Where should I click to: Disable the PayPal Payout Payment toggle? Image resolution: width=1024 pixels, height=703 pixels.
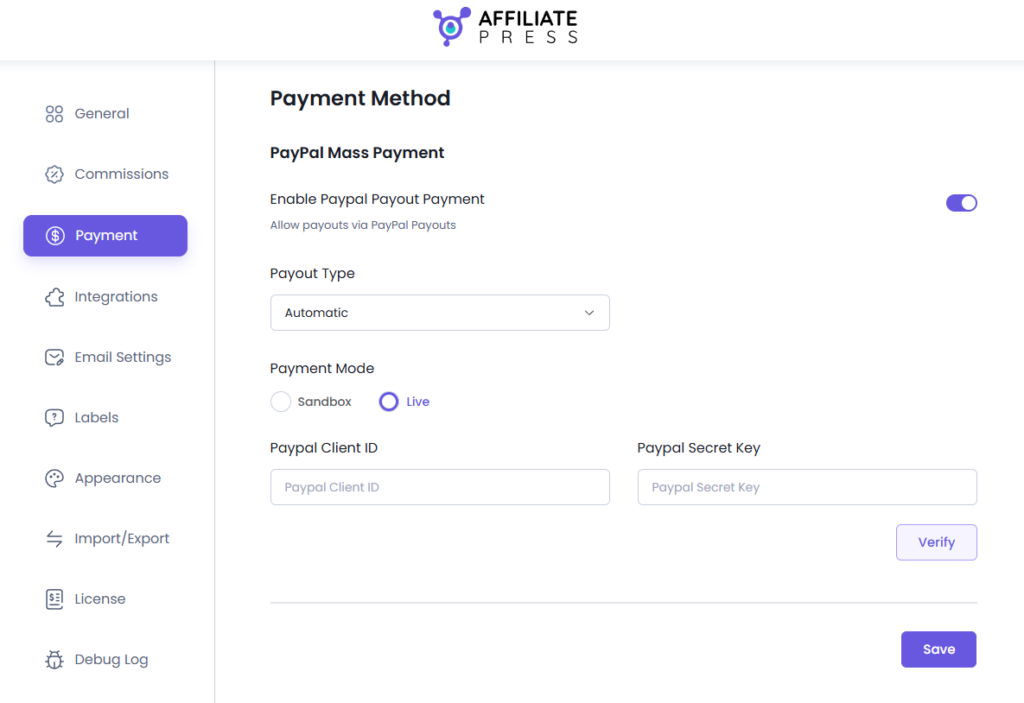(961, 203)
